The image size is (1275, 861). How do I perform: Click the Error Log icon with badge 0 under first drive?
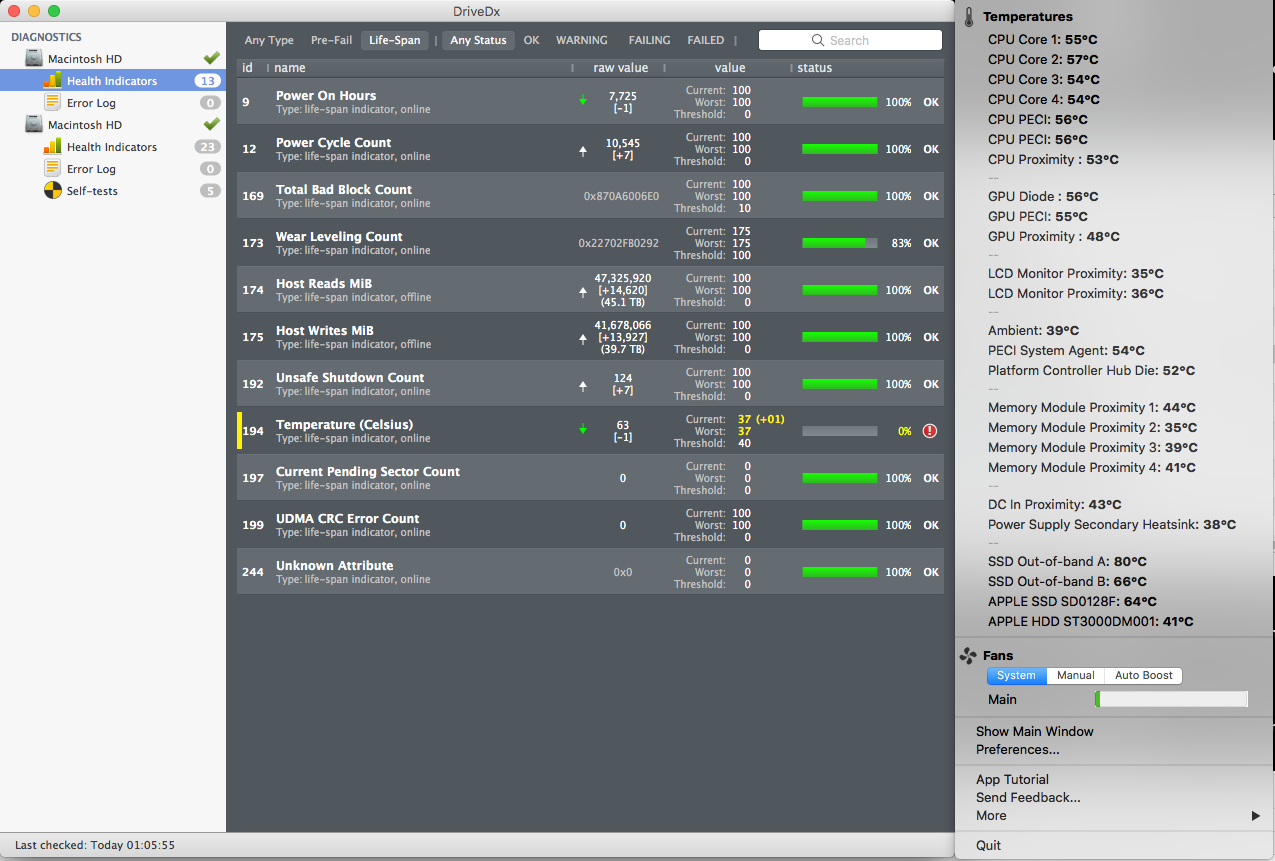53,102
